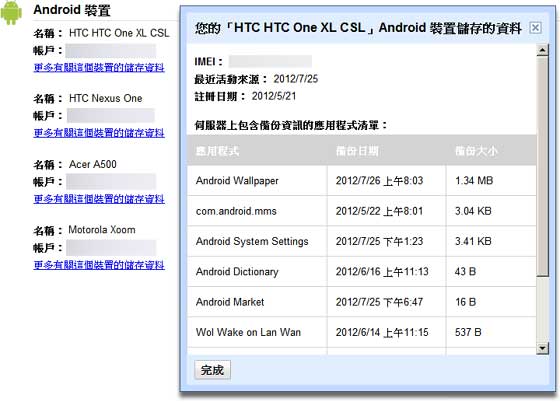This screenshot has height=402, width=560.
Task: Click the dialog vertical scrollbar thumb
Action: pos(542,166)
